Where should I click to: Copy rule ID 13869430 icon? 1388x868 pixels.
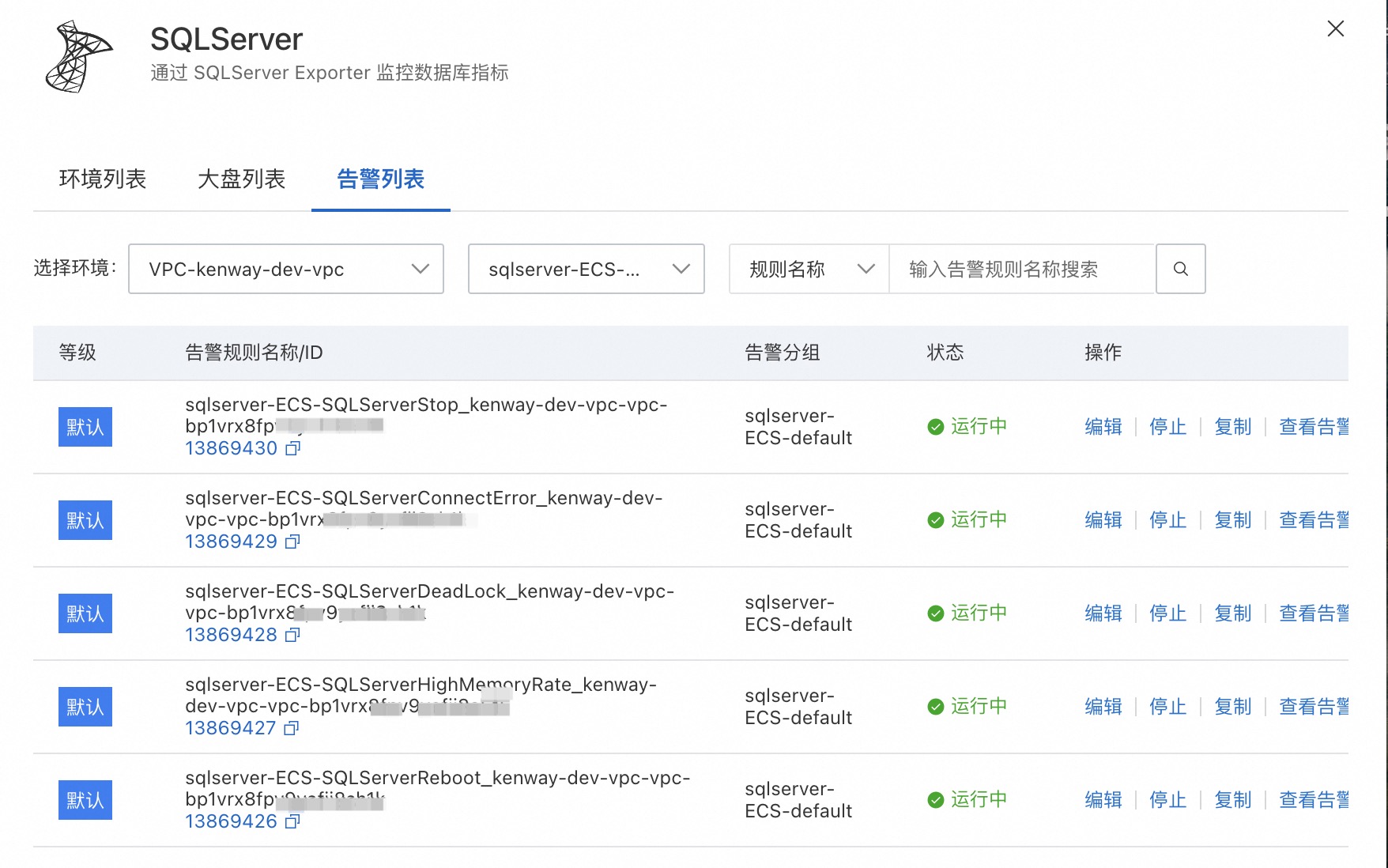click(x=293, y=448)
